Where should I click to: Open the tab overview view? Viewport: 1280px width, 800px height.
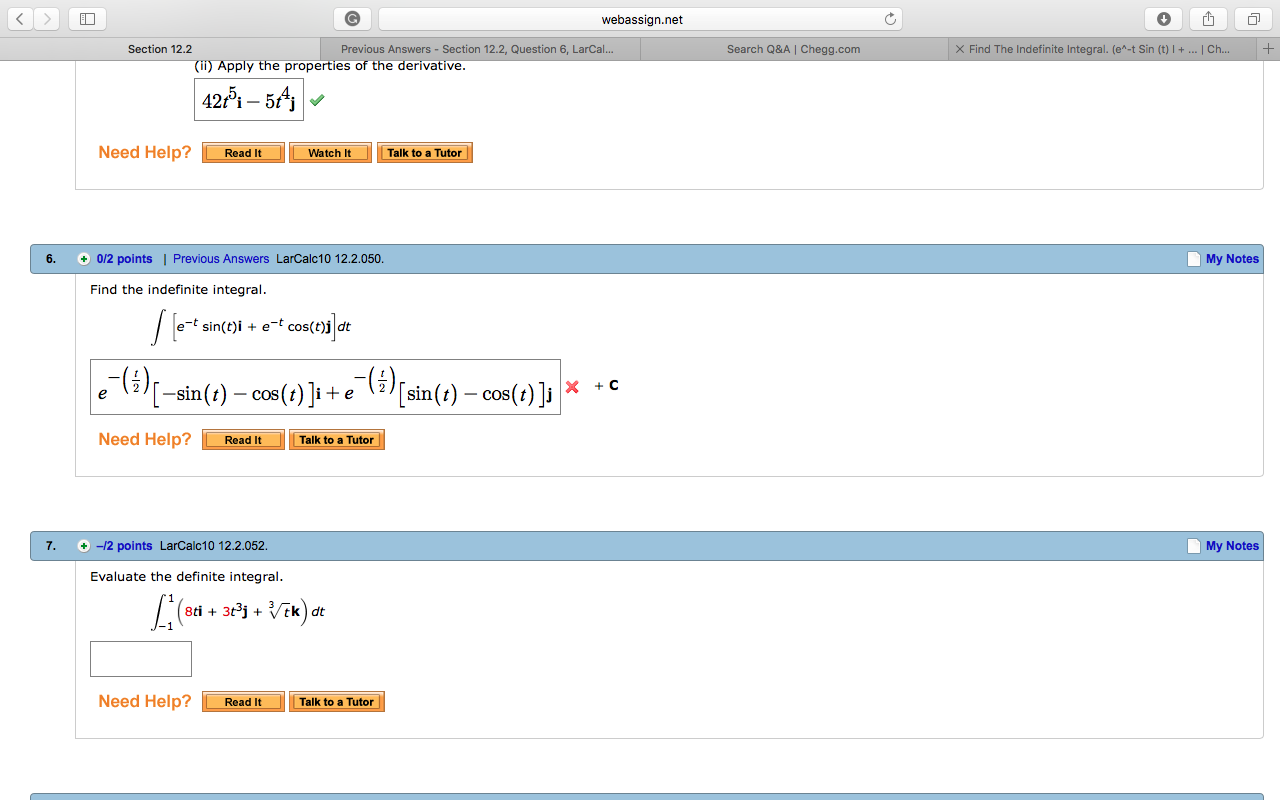point(1251,18)
